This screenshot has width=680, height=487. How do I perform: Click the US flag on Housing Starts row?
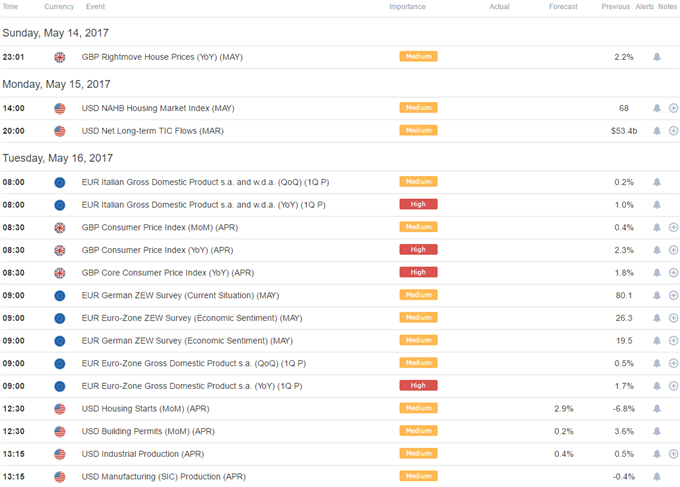(x=60, y=409)
